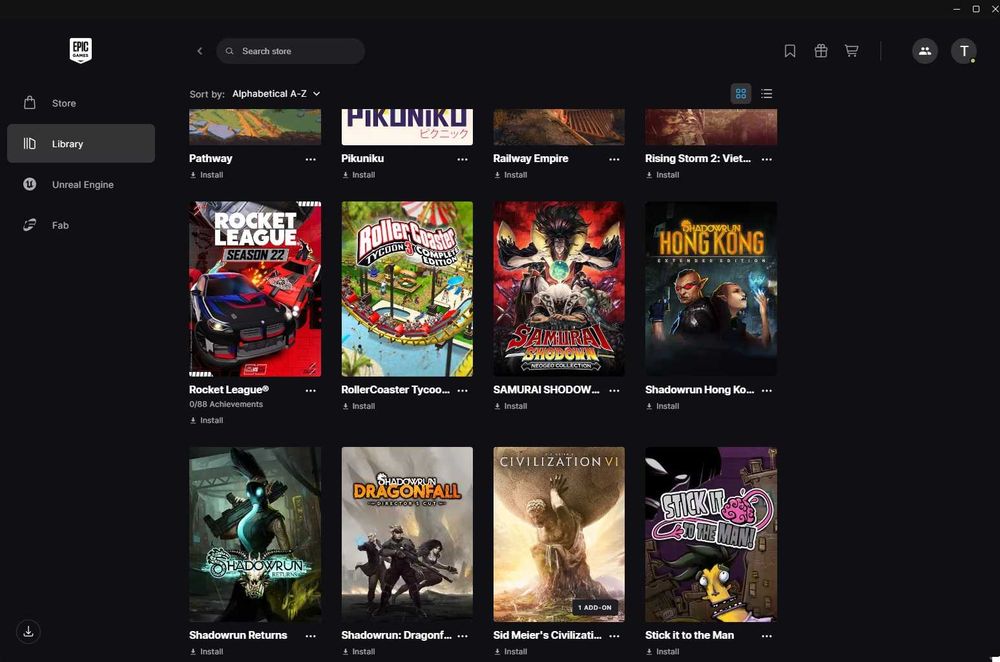
Task: Expand the Alphabetical A-Z sort dropdown
Action: (276, 94)
